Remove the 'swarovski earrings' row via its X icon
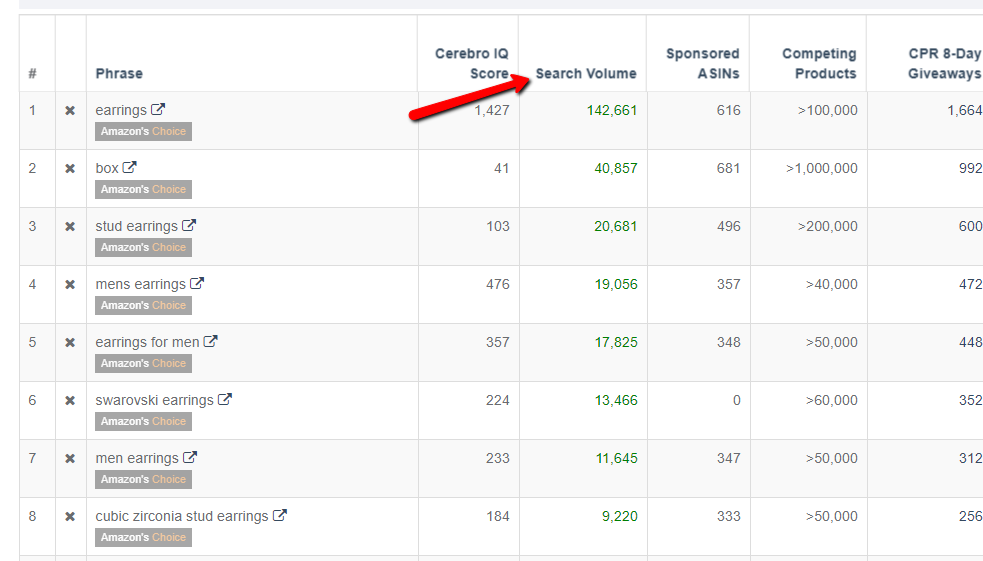 (70, 401)
